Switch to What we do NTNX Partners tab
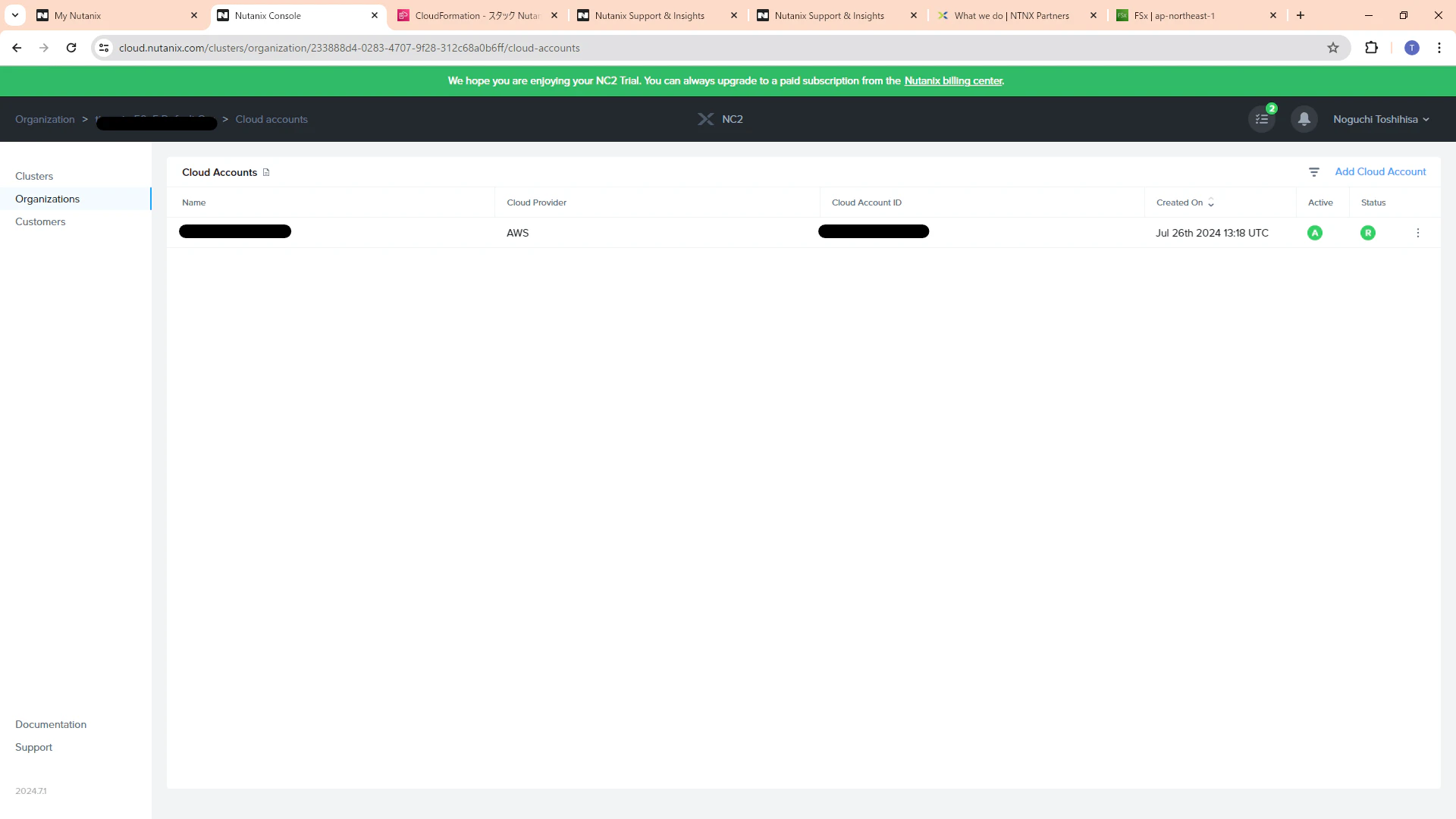This screenshot has width=1456, height=819. (x=1018, y=15)
